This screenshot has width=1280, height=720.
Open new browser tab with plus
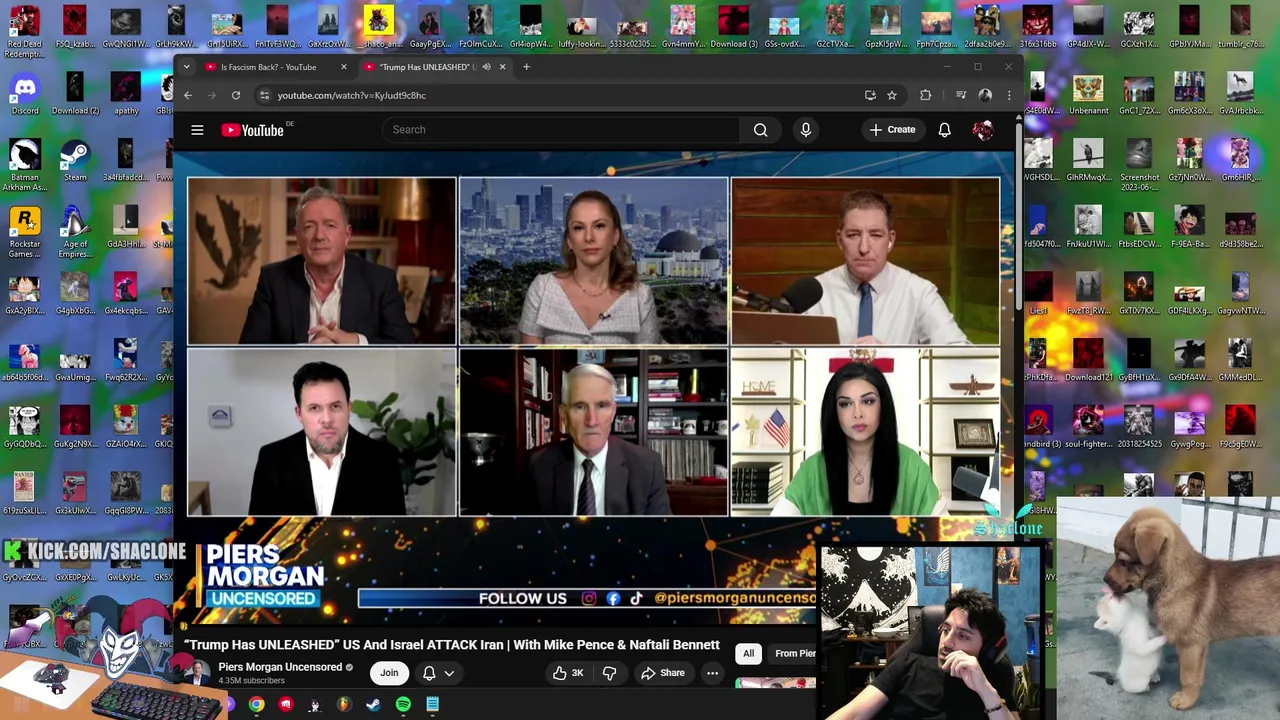tap(527, 67)
